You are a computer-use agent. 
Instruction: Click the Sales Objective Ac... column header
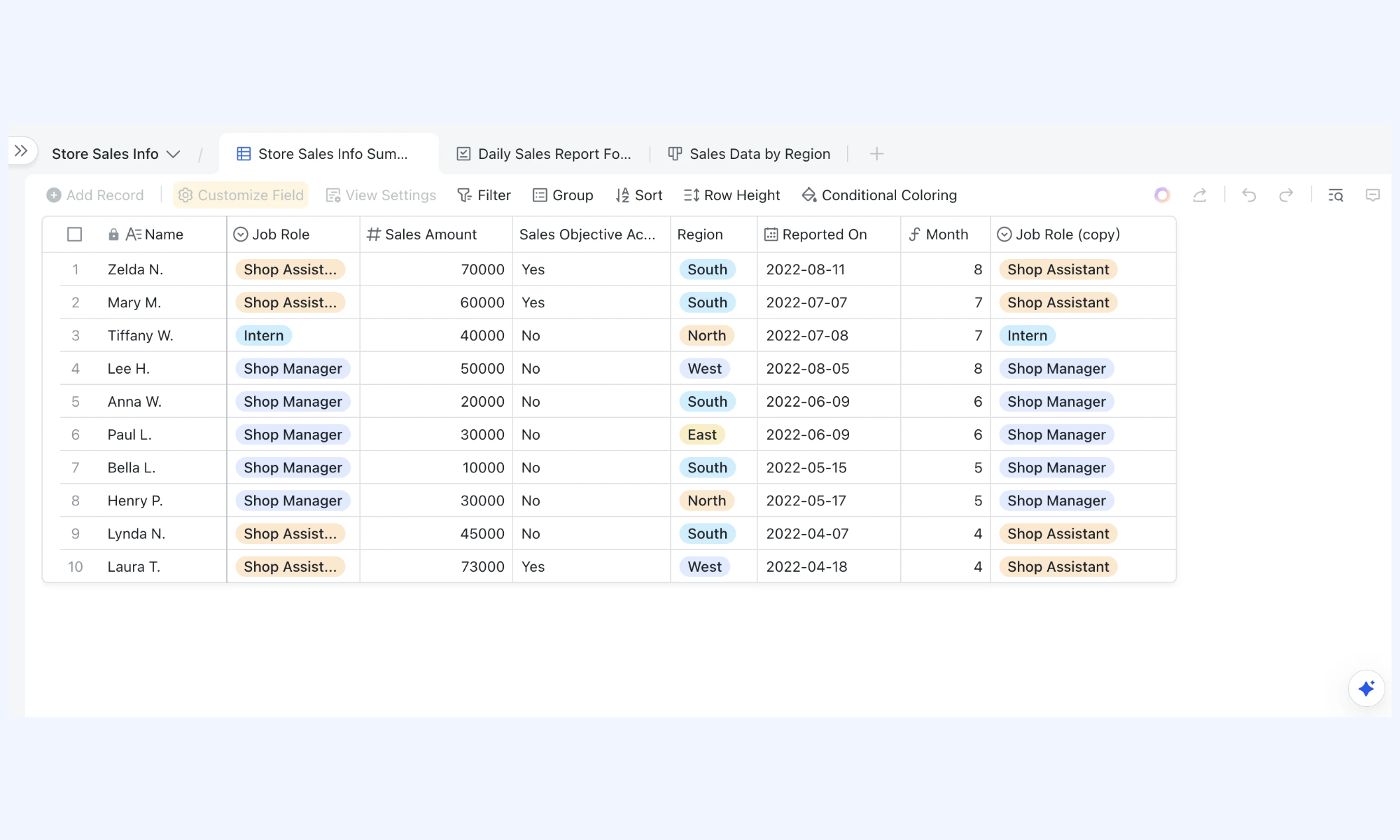591,234
